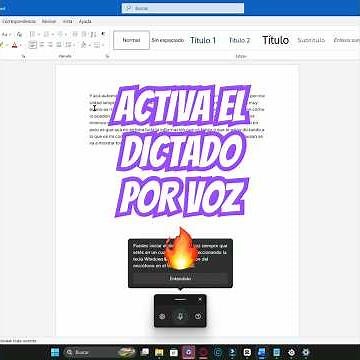This screenshot has height=360, width=360.
Task: Click the Buscar search box in the title bar
Action: [183, 8]
